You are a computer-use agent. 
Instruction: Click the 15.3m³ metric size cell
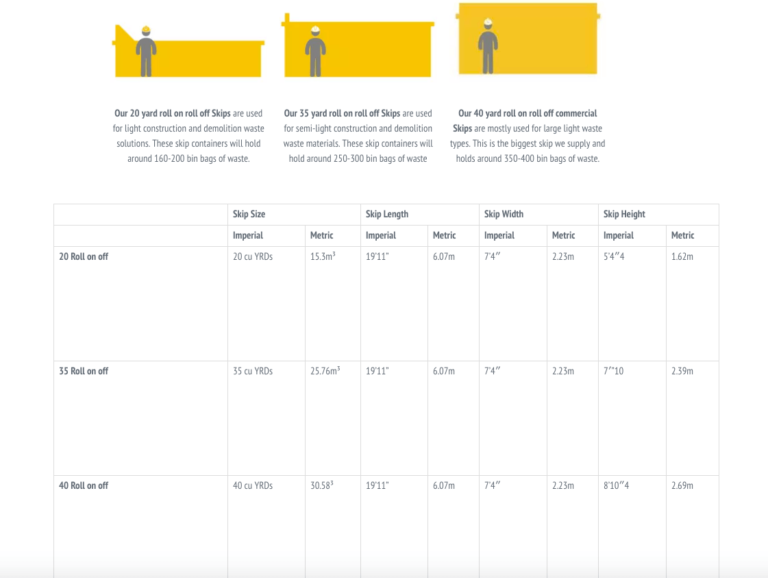[x=322, y=257]
